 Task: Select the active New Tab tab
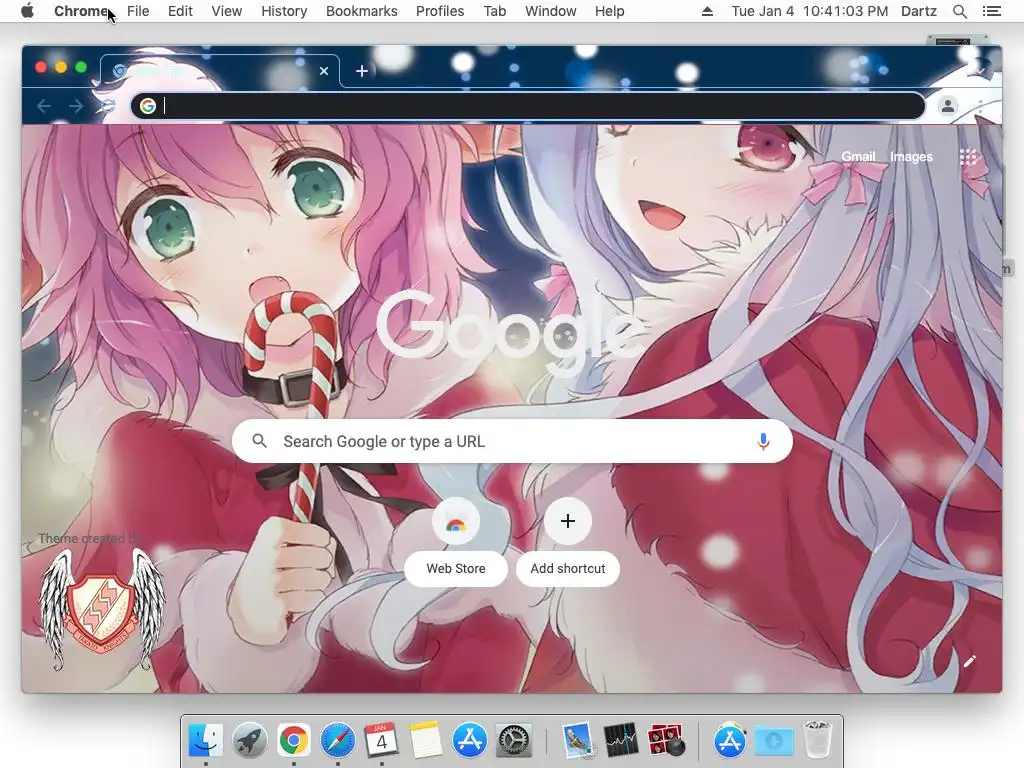tap(219, 71)
